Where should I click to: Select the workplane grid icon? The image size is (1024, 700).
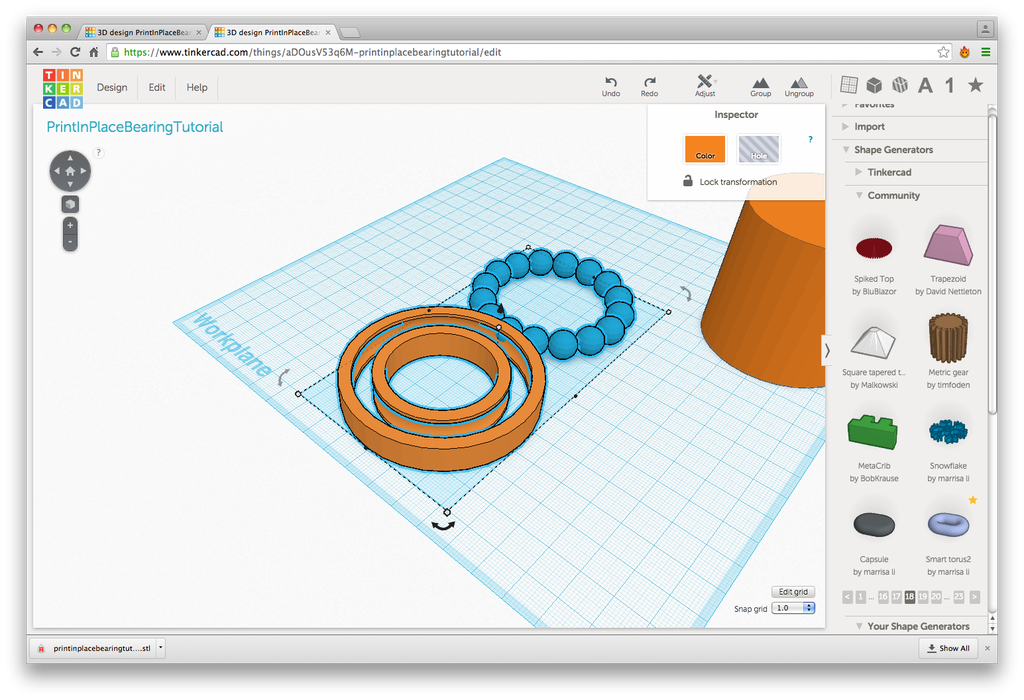(849, 84)
